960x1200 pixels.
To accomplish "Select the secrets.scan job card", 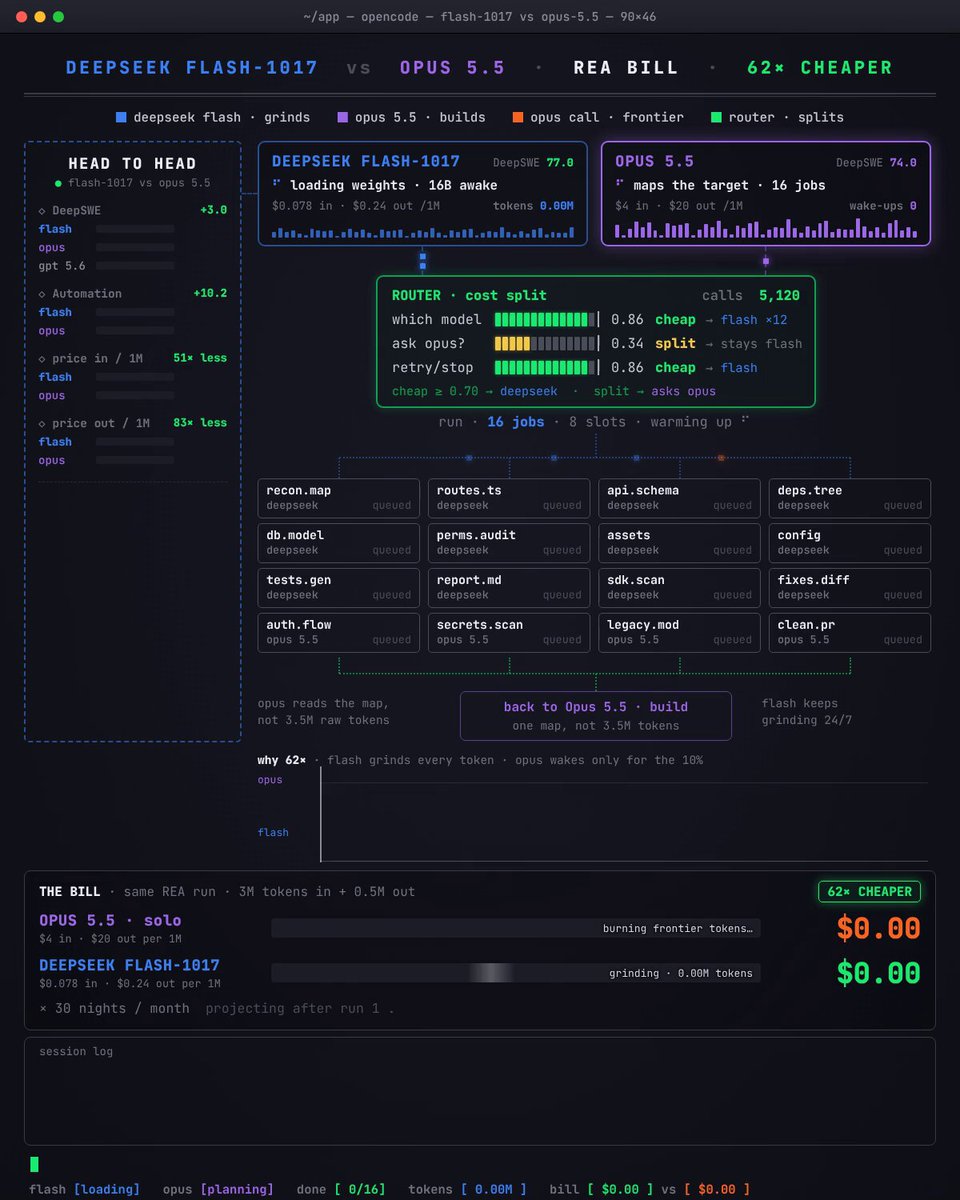I will click(x=509, y=632).
